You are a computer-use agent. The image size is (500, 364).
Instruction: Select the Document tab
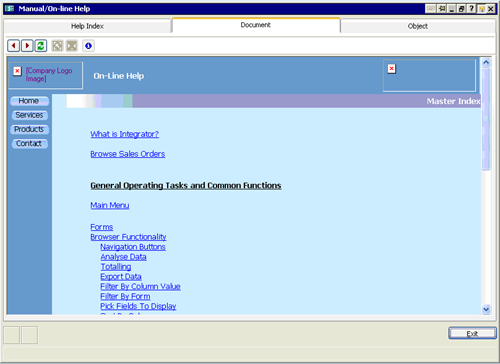click(256, 25)
